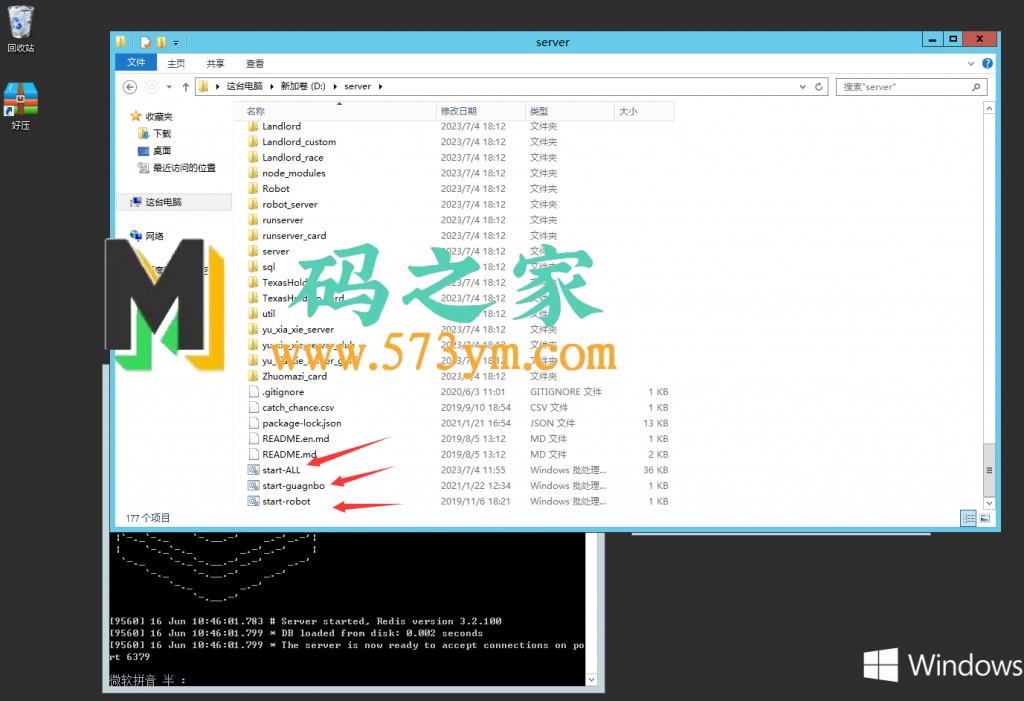Open the Recycle Bin desktop icon
The image size is (1024, 701).
[x=20, y=28]
